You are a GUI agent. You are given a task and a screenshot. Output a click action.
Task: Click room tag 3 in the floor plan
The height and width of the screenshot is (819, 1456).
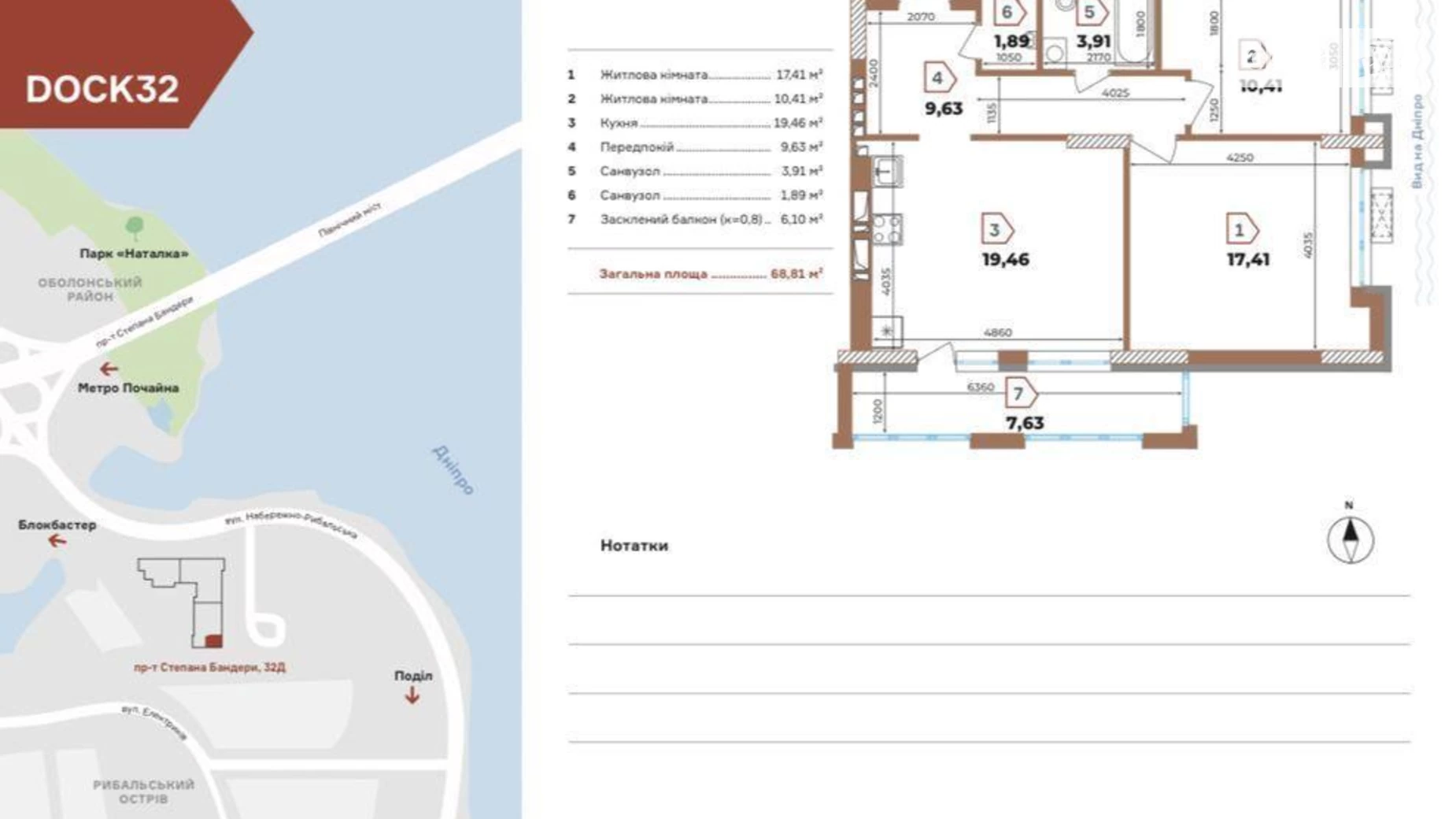click(996, 231)
